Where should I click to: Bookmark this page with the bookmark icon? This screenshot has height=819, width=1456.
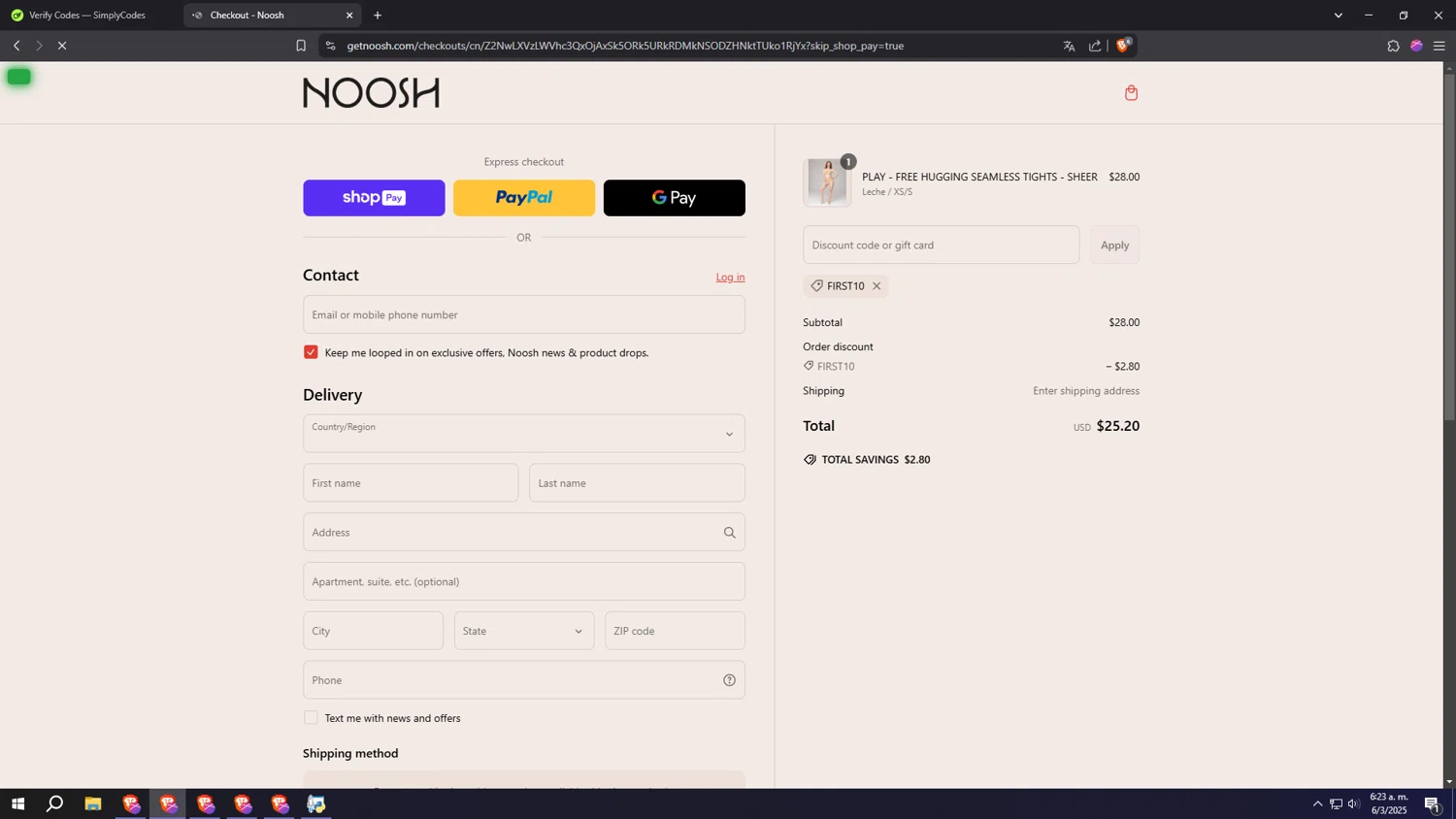pos(301,46)
